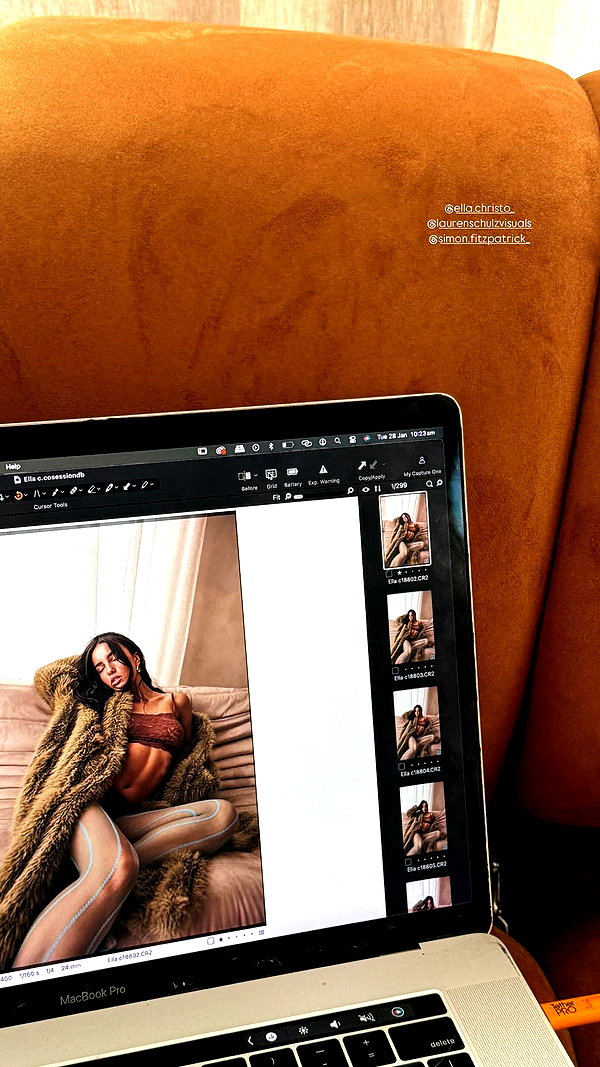Tick color tag box under Ella c18804.CR2
Image resolution: width=600 pixels, height=1067 pixels.
(x=401, y=767)
